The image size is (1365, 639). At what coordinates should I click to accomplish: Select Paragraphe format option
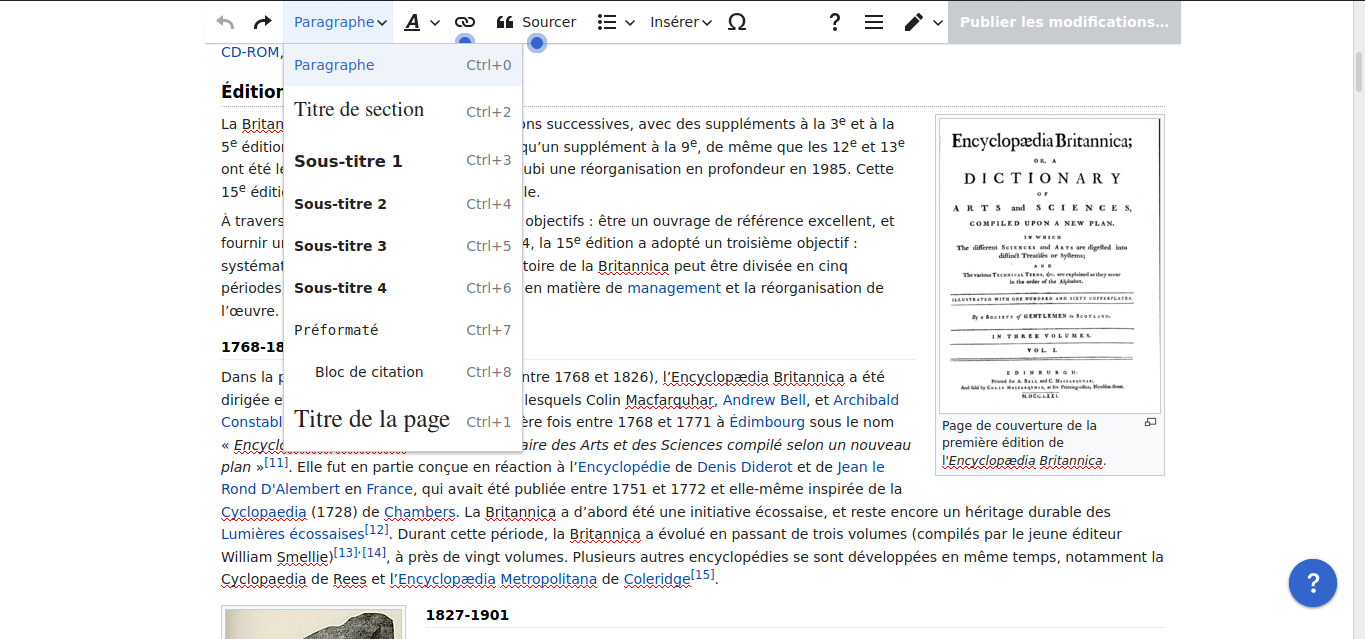click(403, 65)
